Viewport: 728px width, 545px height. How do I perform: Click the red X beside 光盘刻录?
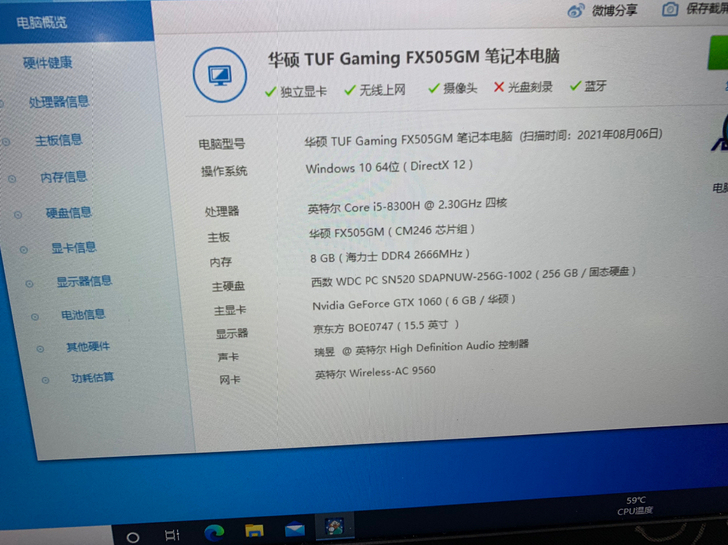(499, 87)
